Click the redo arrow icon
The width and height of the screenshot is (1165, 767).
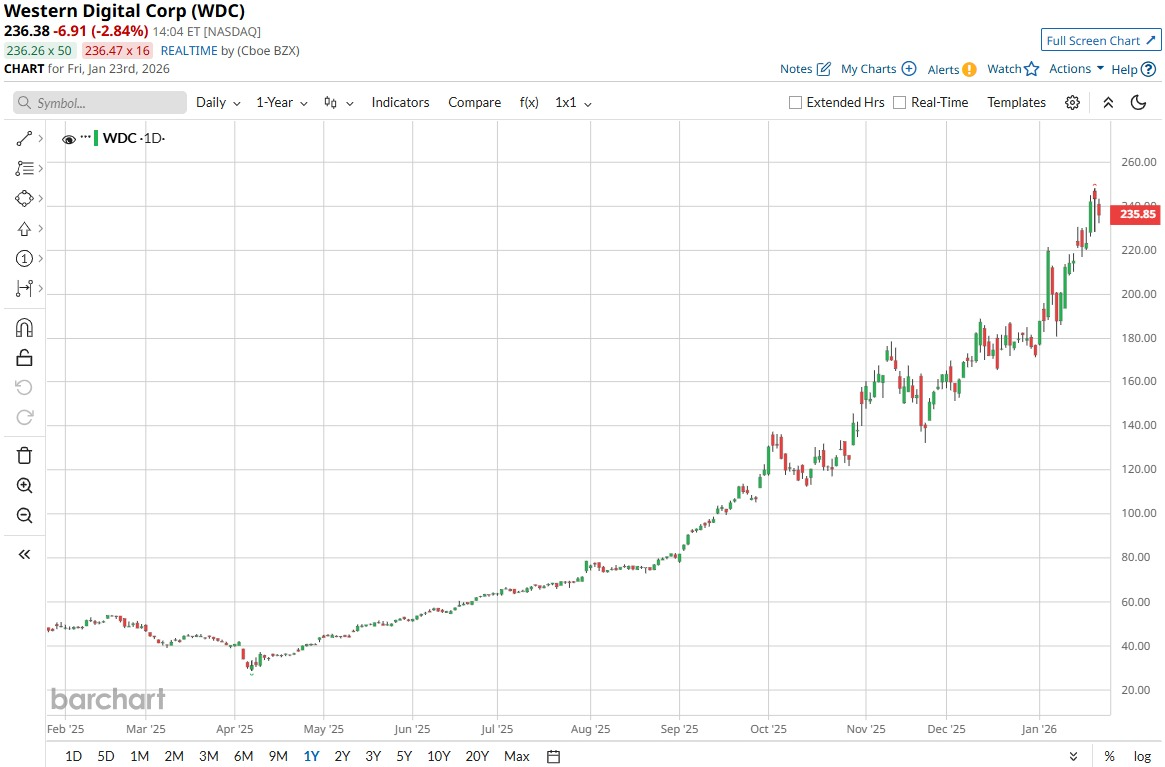pyautogui.click(x=24, y=417)
